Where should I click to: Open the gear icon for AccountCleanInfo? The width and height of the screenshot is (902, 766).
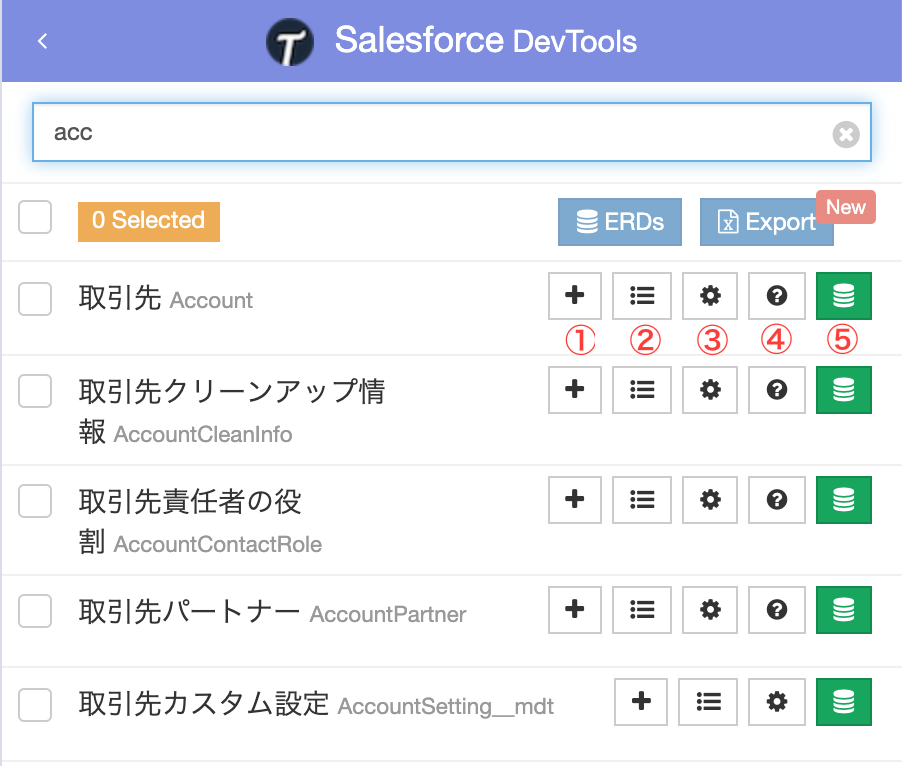(x=710, y=390)
